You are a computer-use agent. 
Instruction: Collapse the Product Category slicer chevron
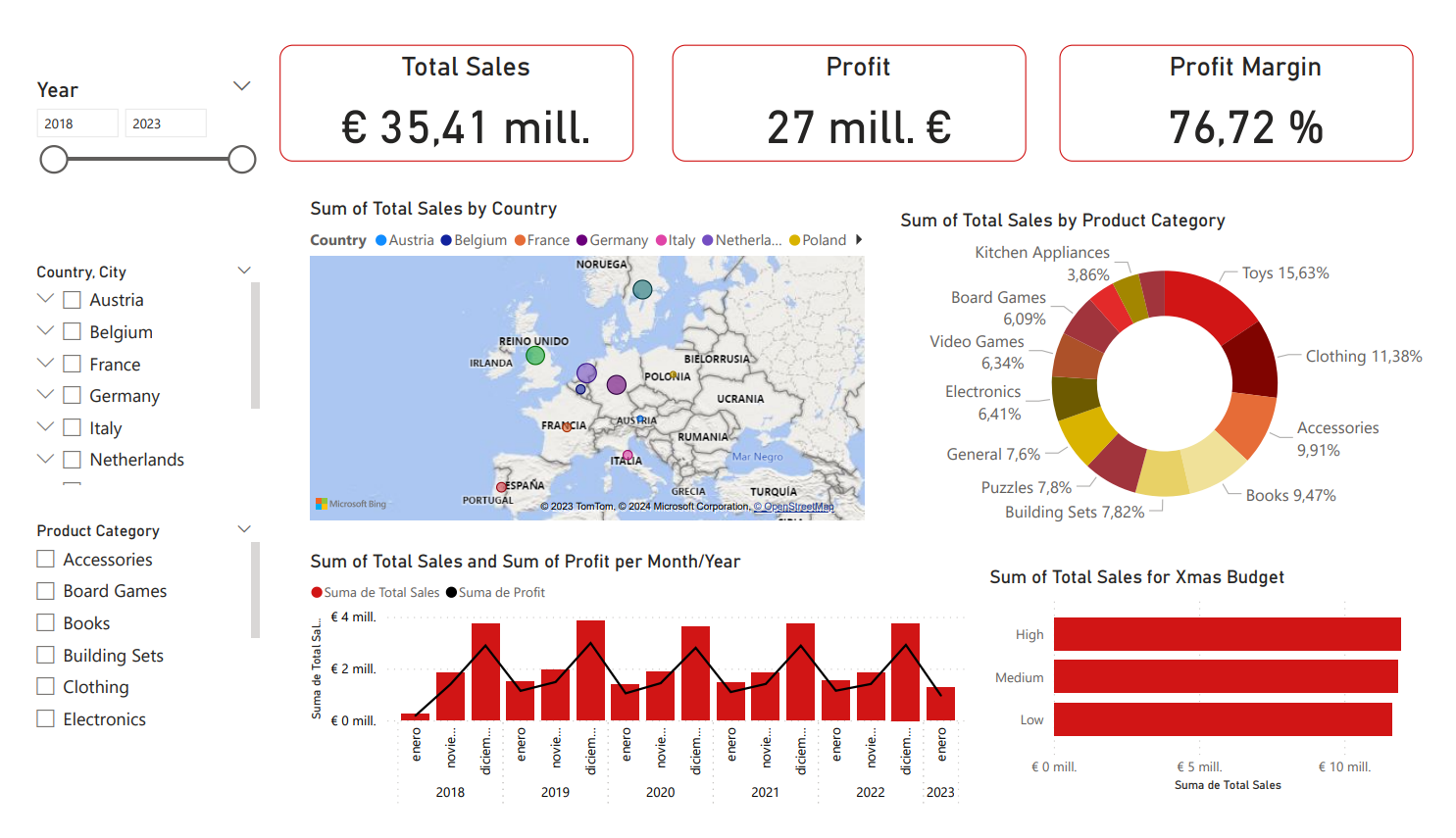coord(244,529)
